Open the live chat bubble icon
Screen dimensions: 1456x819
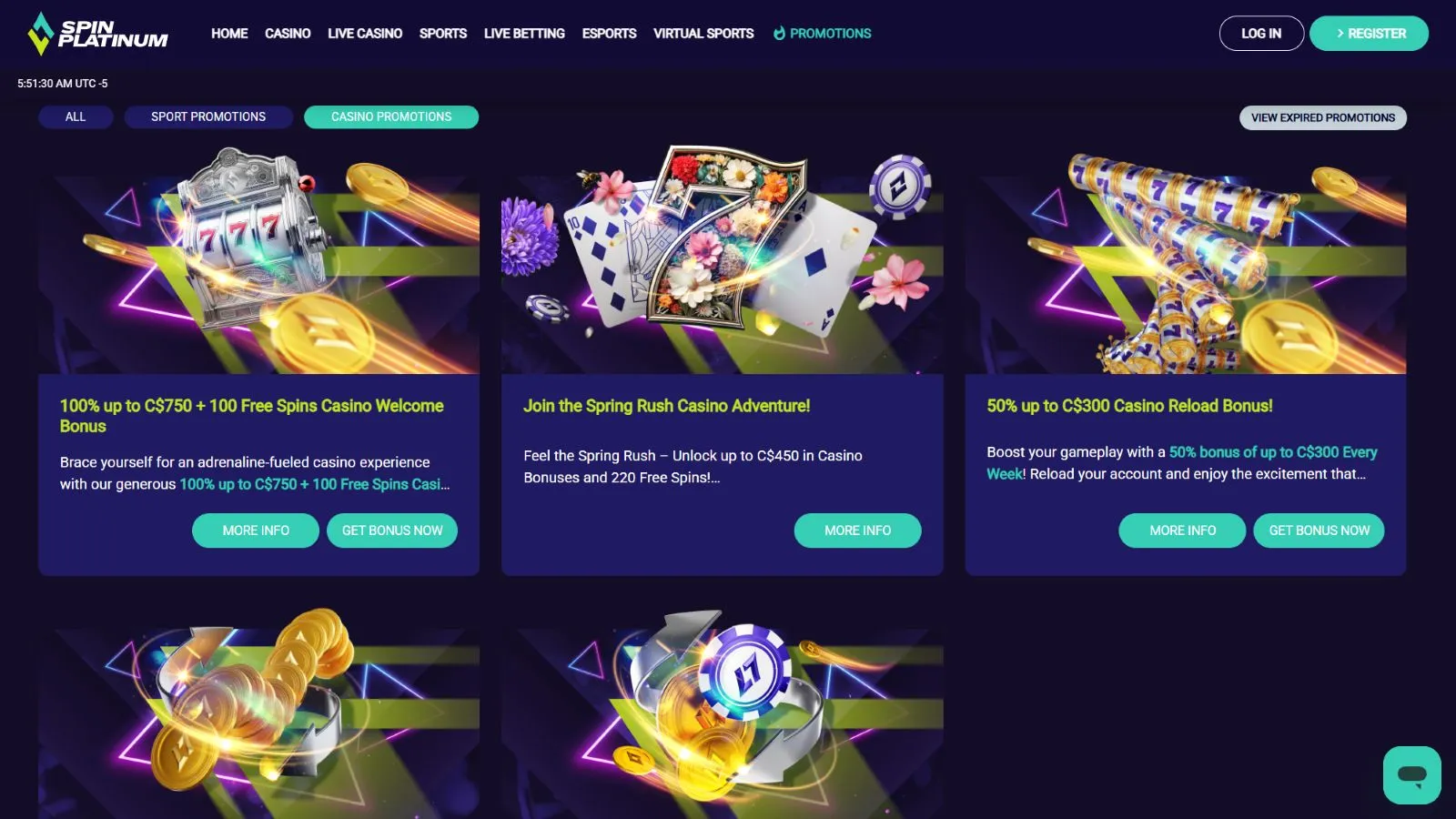coord(1411,775)
